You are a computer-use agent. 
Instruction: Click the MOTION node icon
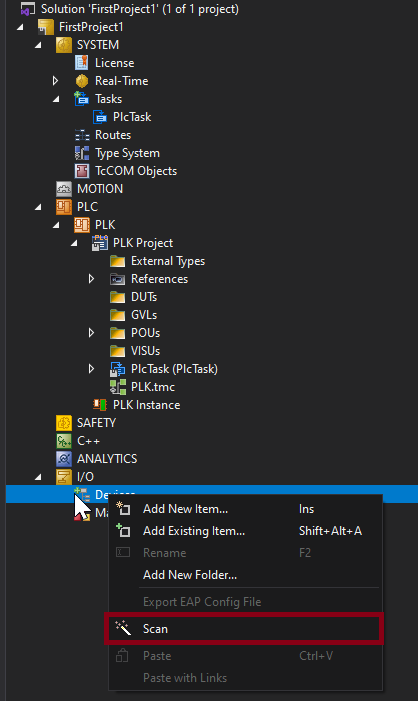(63, 189)
